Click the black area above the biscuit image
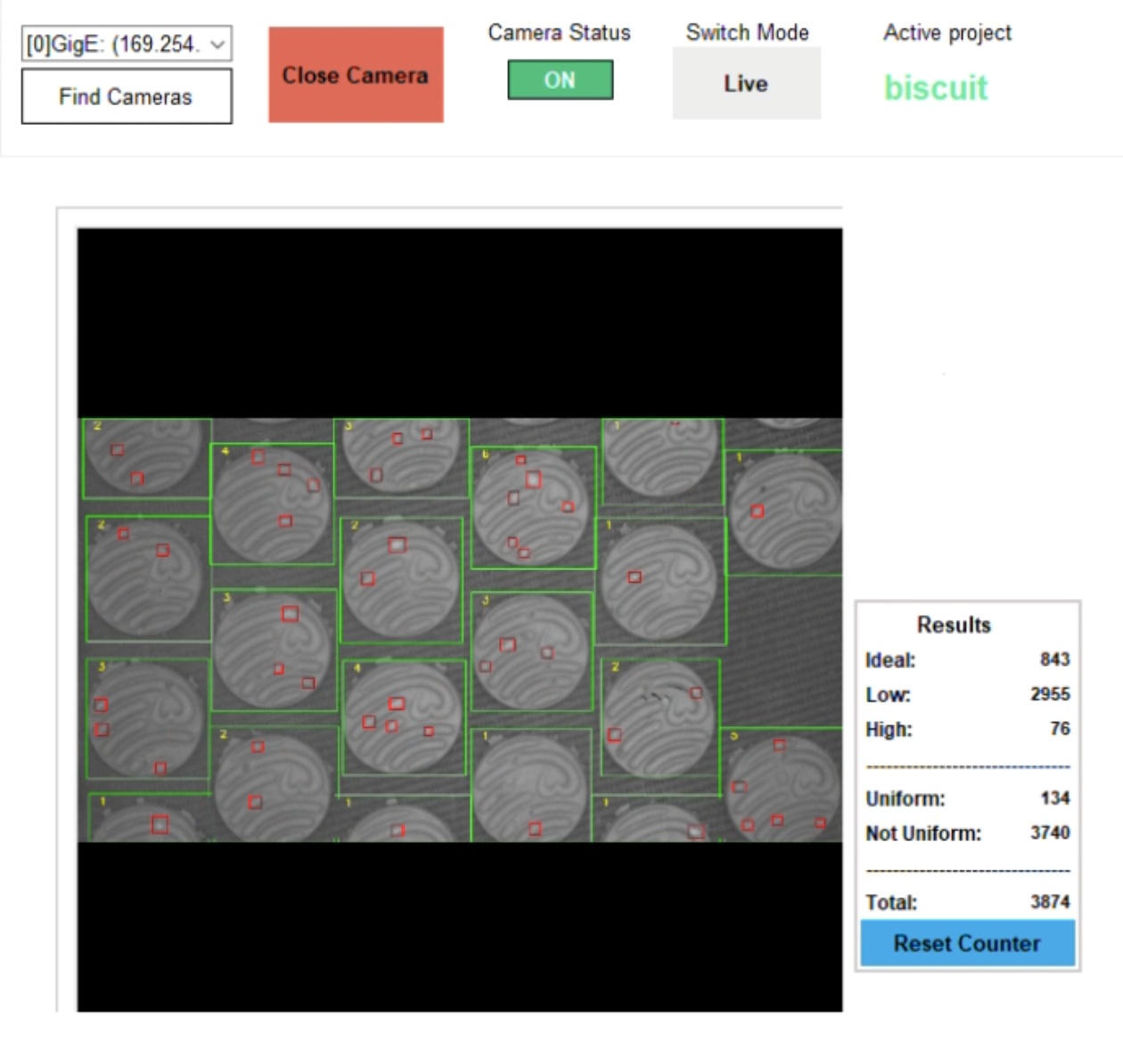This screenshot has height=1064, width=1123. [x=459, y=321]
